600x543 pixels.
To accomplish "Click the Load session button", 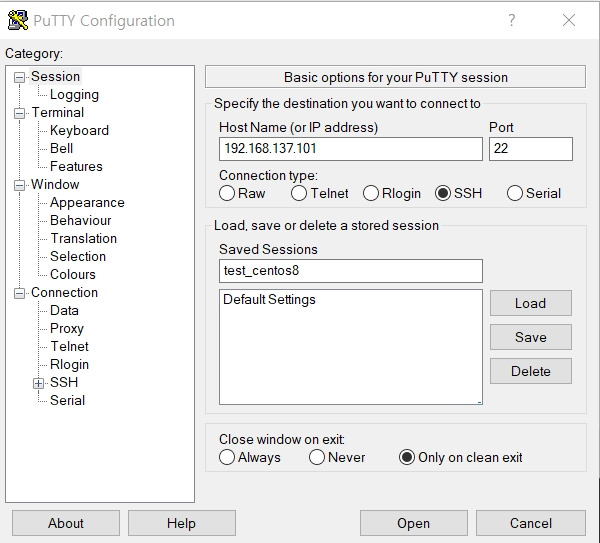I will pyautogui.click(x=531, y=303).
